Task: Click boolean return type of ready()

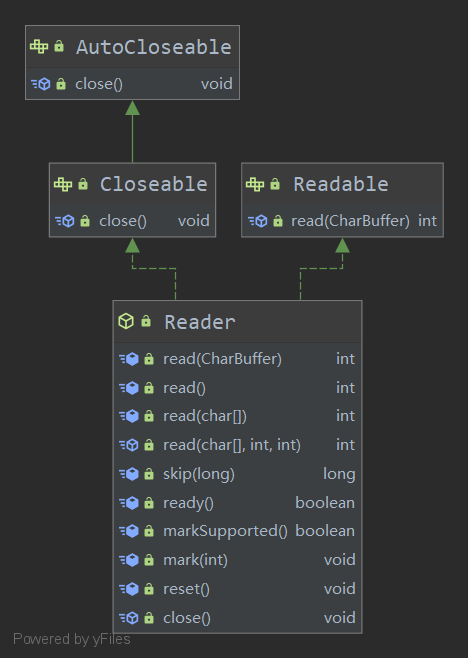Action: [x=325, y=503]
